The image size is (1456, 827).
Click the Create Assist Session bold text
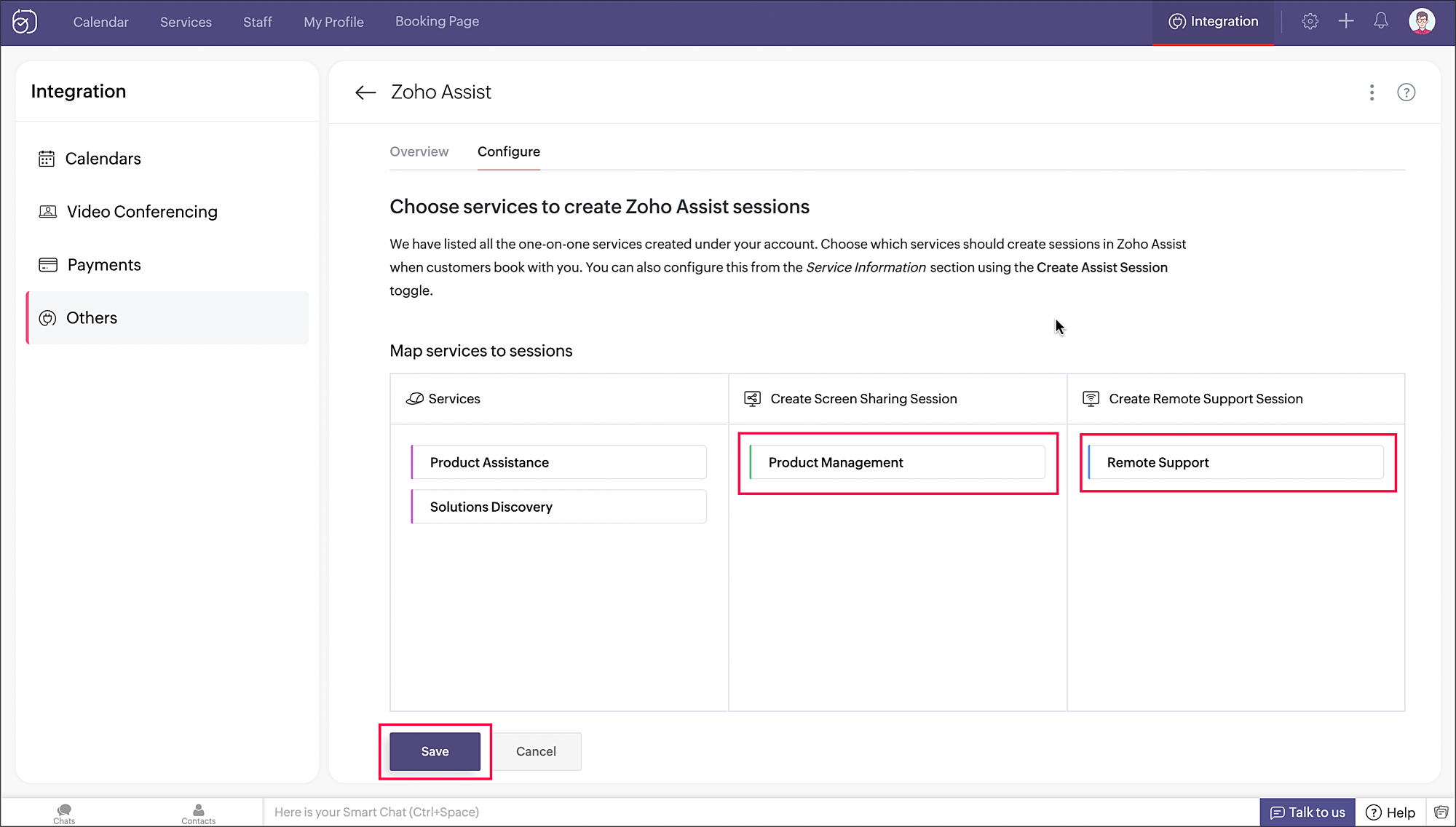1102,267
